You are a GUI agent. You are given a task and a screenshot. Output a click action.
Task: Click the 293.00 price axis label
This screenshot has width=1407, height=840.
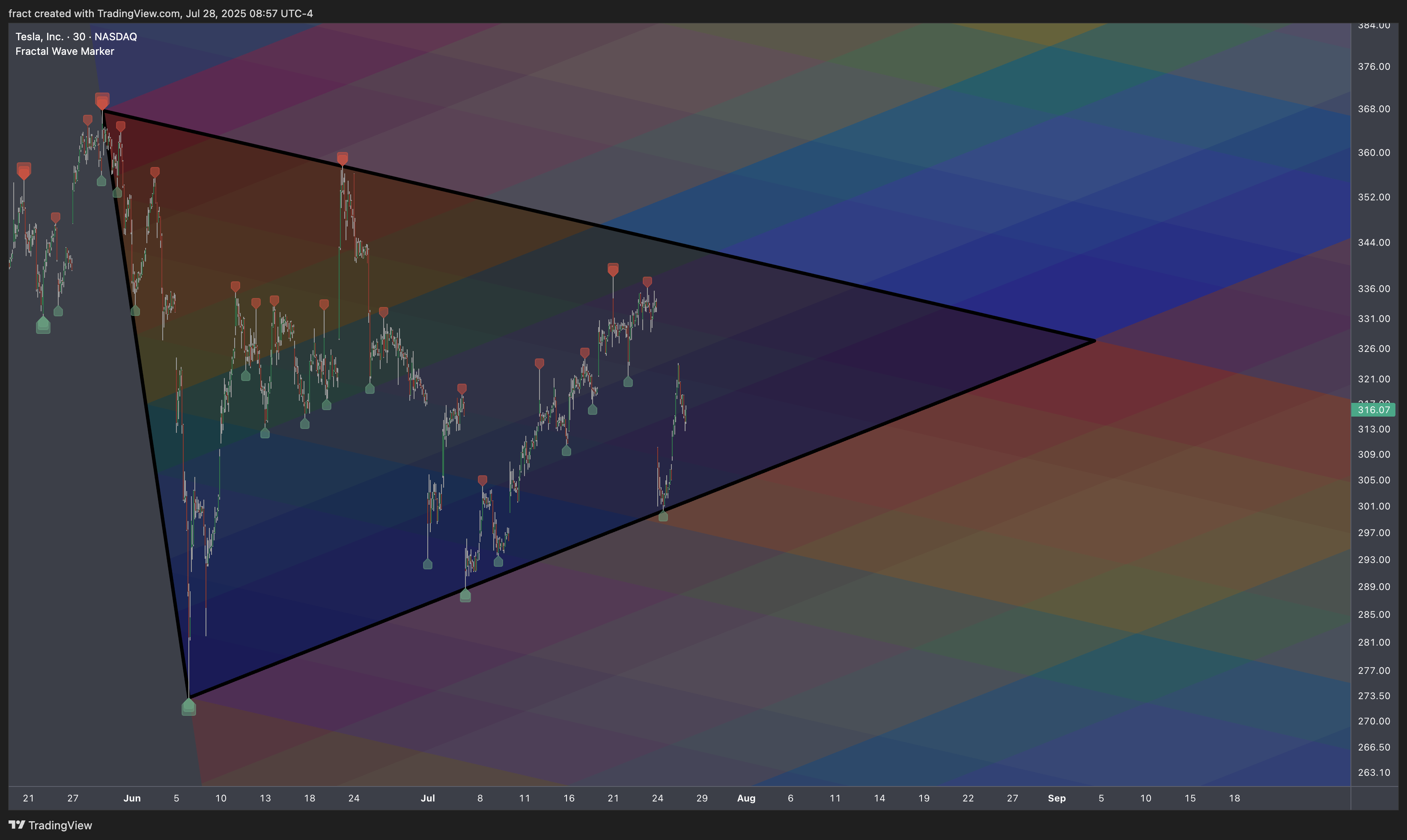(1374, 560)
